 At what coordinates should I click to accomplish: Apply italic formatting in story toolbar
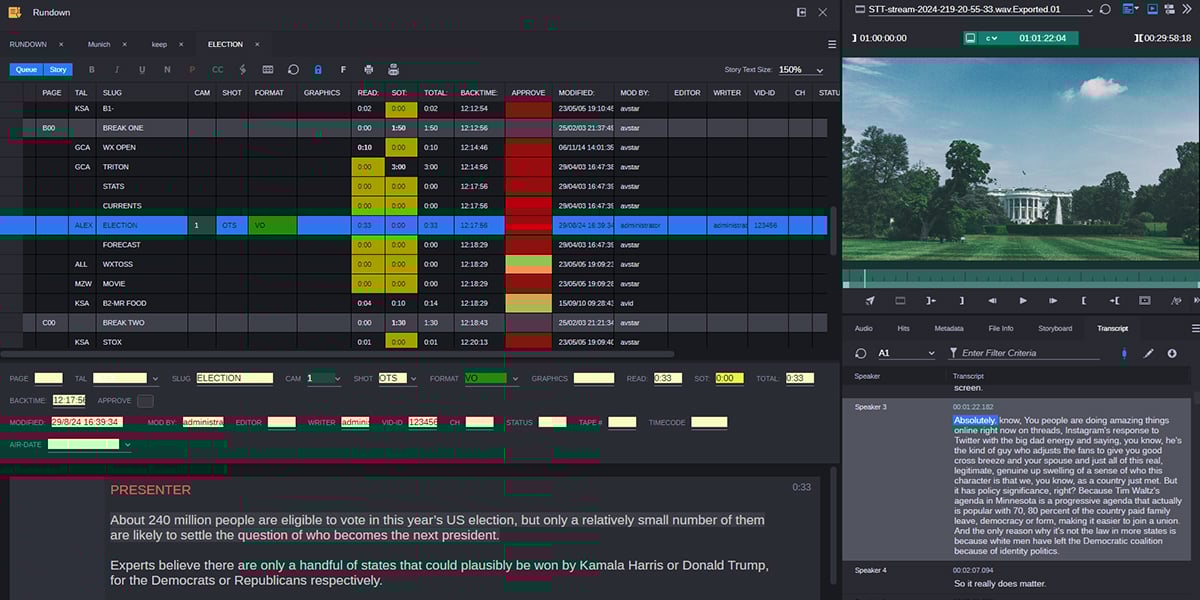pyautogui.click(x=117, y=70)
